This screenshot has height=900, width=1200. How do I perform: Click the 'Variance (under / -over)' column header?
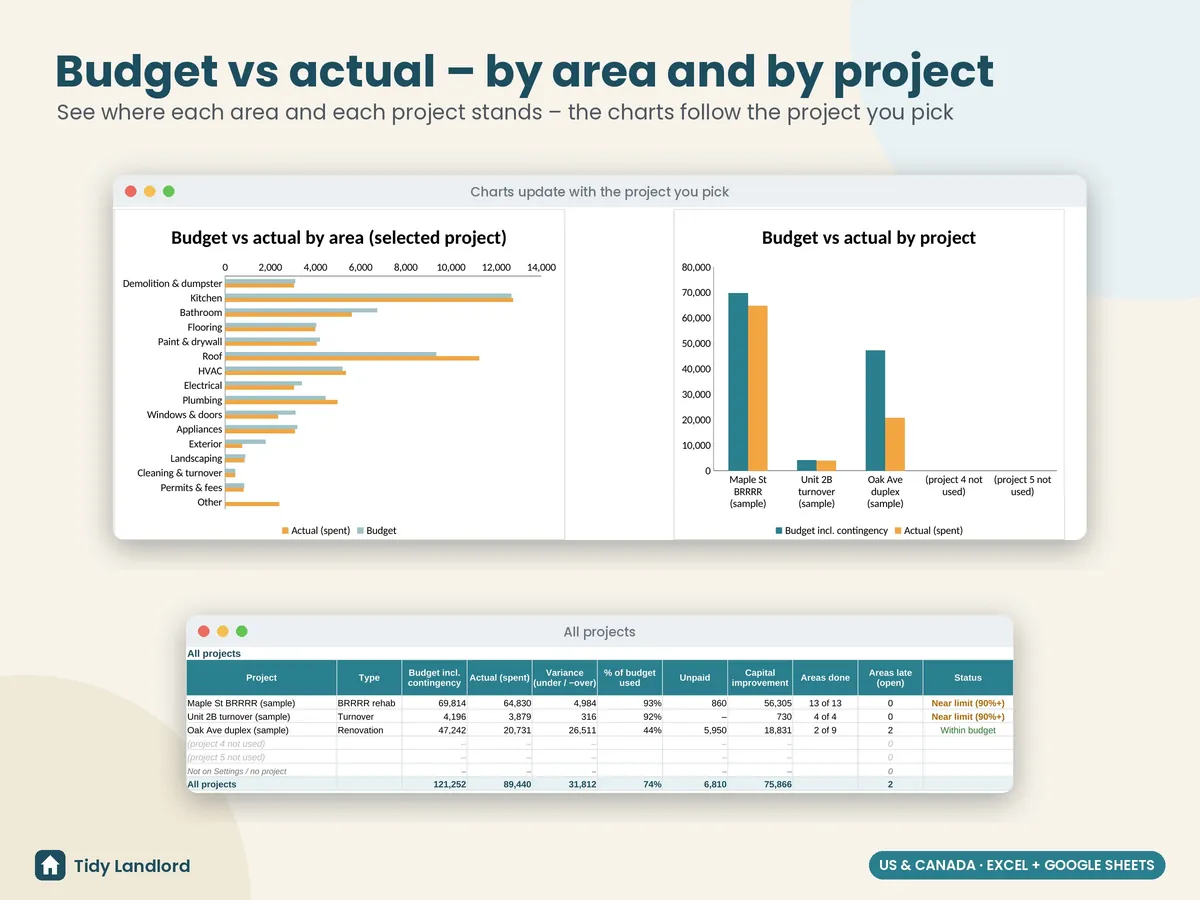(x=564, y=678)
